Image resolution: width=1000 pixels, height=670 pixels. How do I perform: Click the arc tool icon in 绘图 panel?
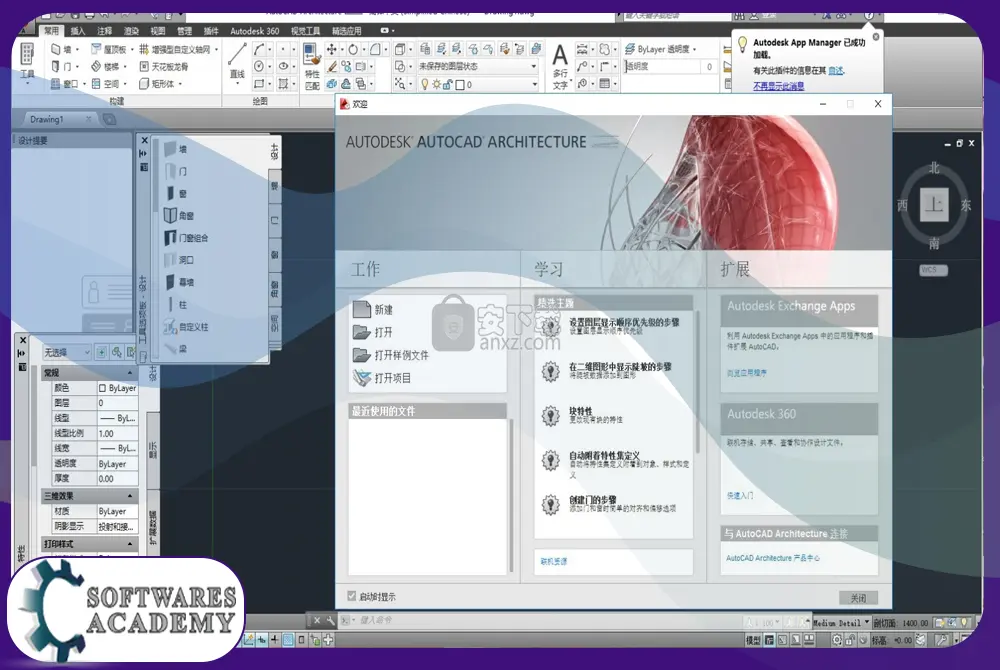tap(259, 49)
